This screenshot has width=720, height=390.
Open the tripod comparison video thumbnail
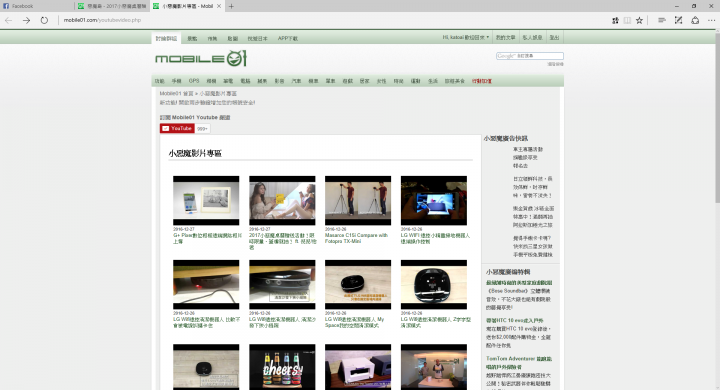[358, 201]
